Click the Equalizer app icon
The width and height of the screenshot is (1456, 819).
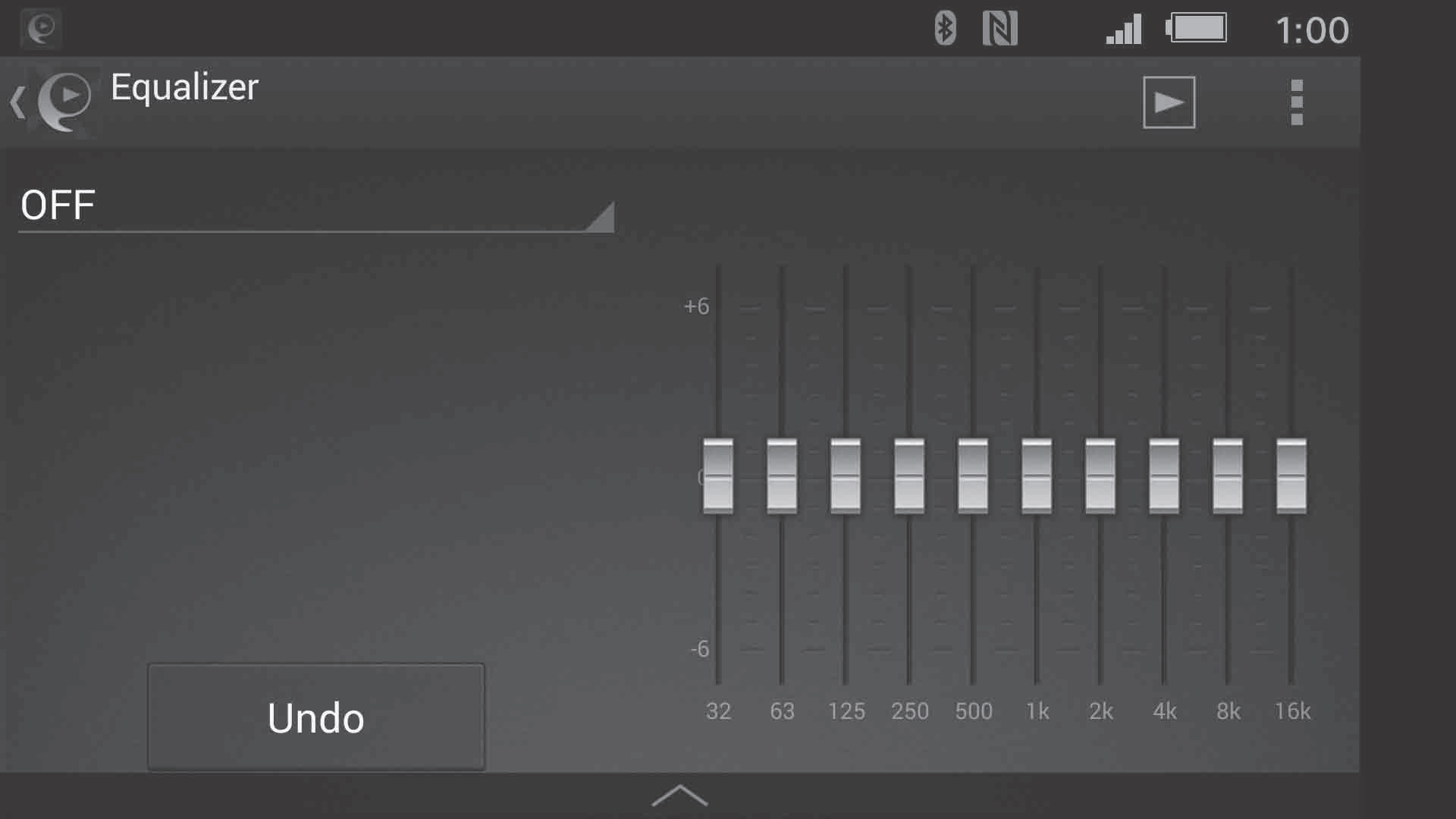pos(65,100)
